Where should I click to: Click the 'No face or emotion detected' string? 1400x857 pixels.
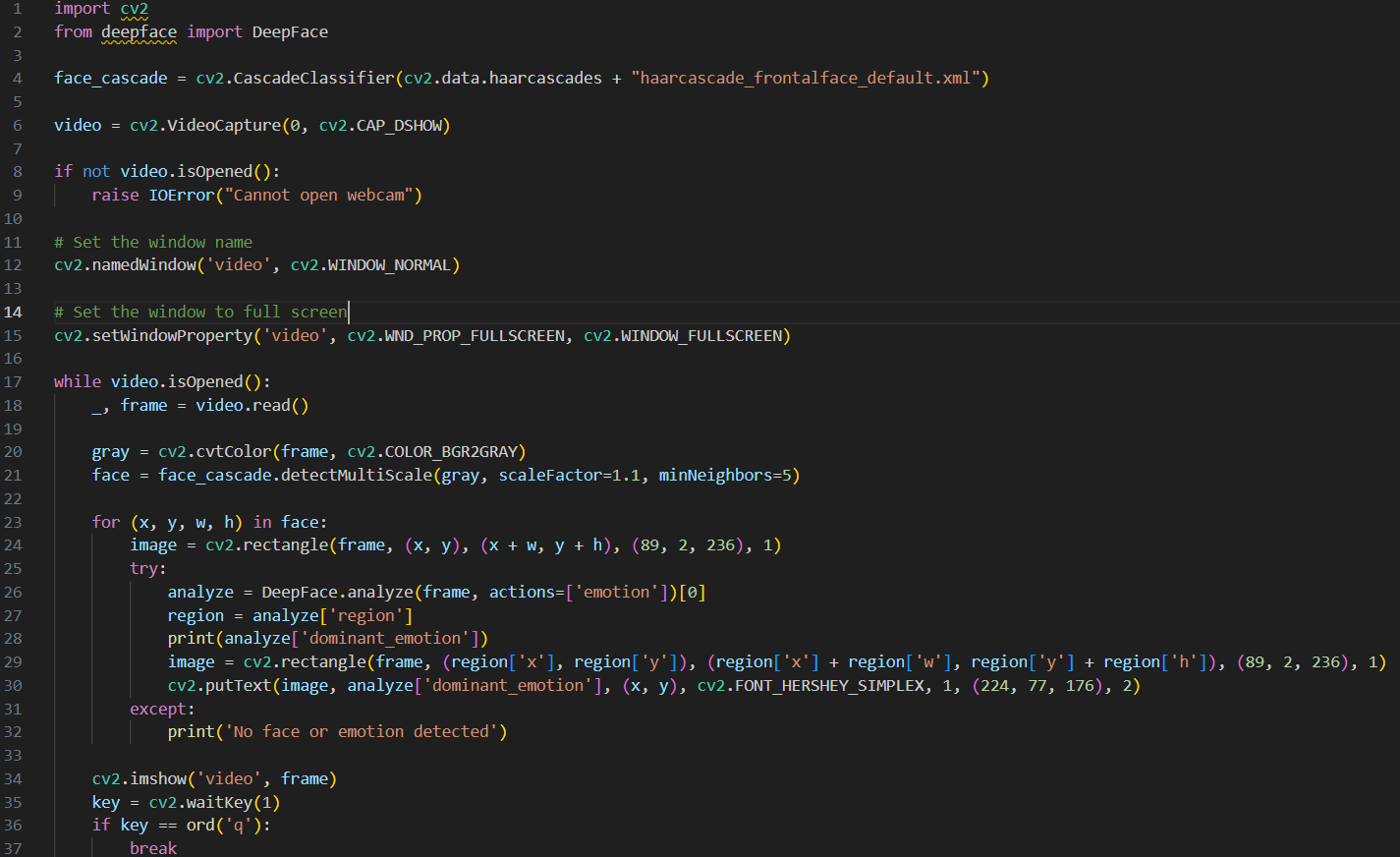[362, 731]
